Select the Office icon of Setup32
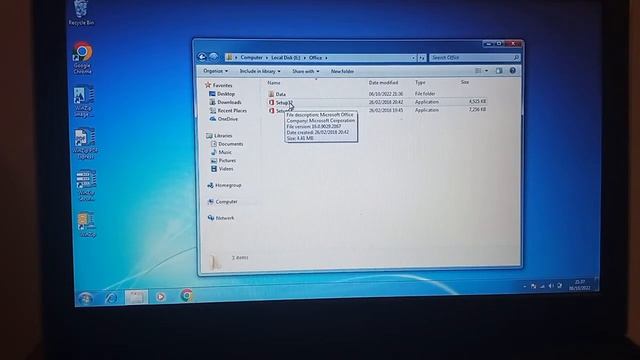The height and width of the screenshot is (360, 640). tap(271, 102)
